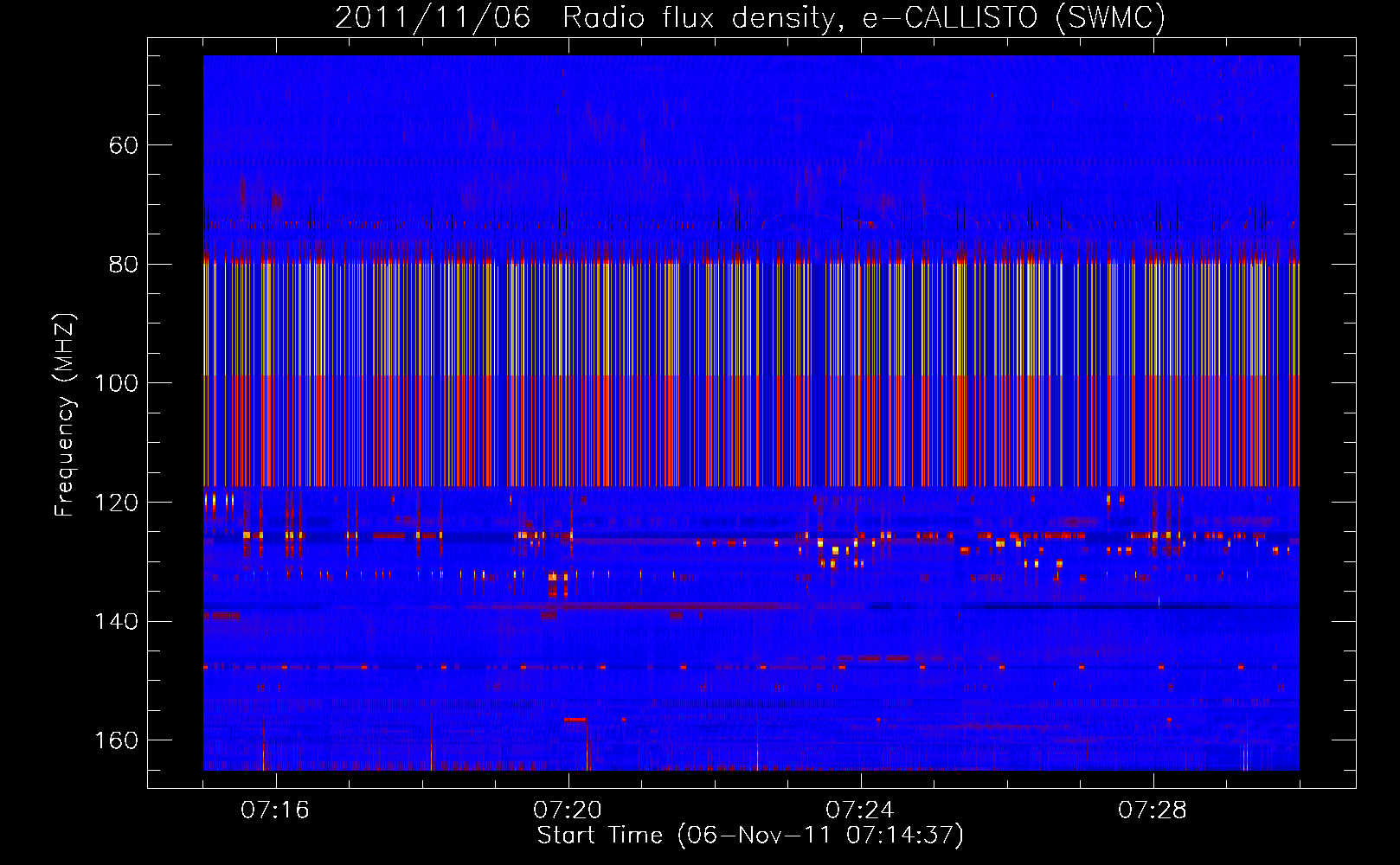Click the 100 MHz frequency tick label
The image size is (1400, 865).
(x=117, y=383)
